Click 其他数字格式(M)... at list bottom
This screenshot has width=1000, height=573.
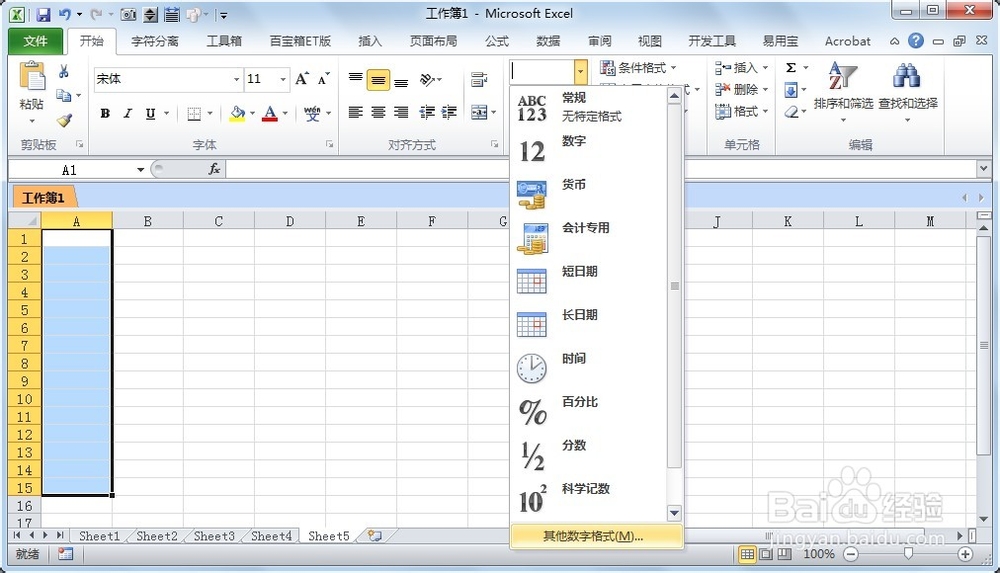[x=596, y=536]
